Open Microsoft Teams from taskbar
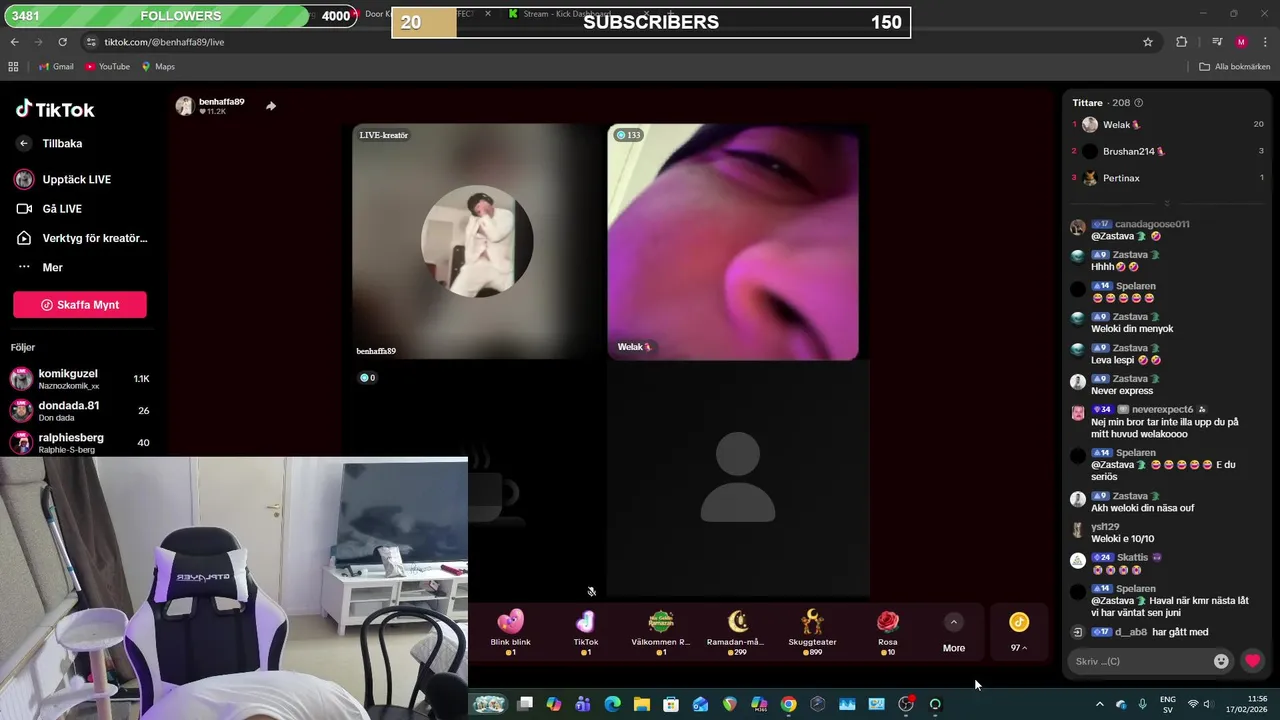The height and width of the screenshot is (720, 1280). (583, 704)
